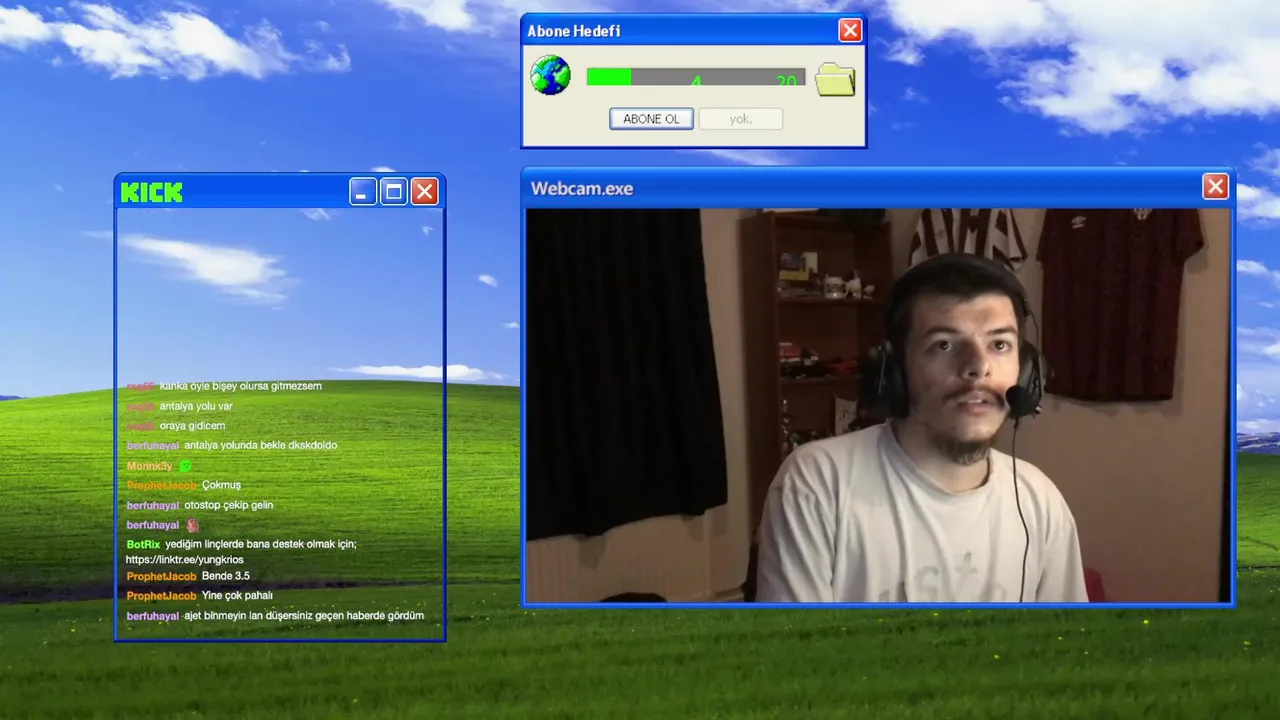Click message 'antalya yolunda bekle dkskdoldo'

pyautogui.click(x=261, y=445)
